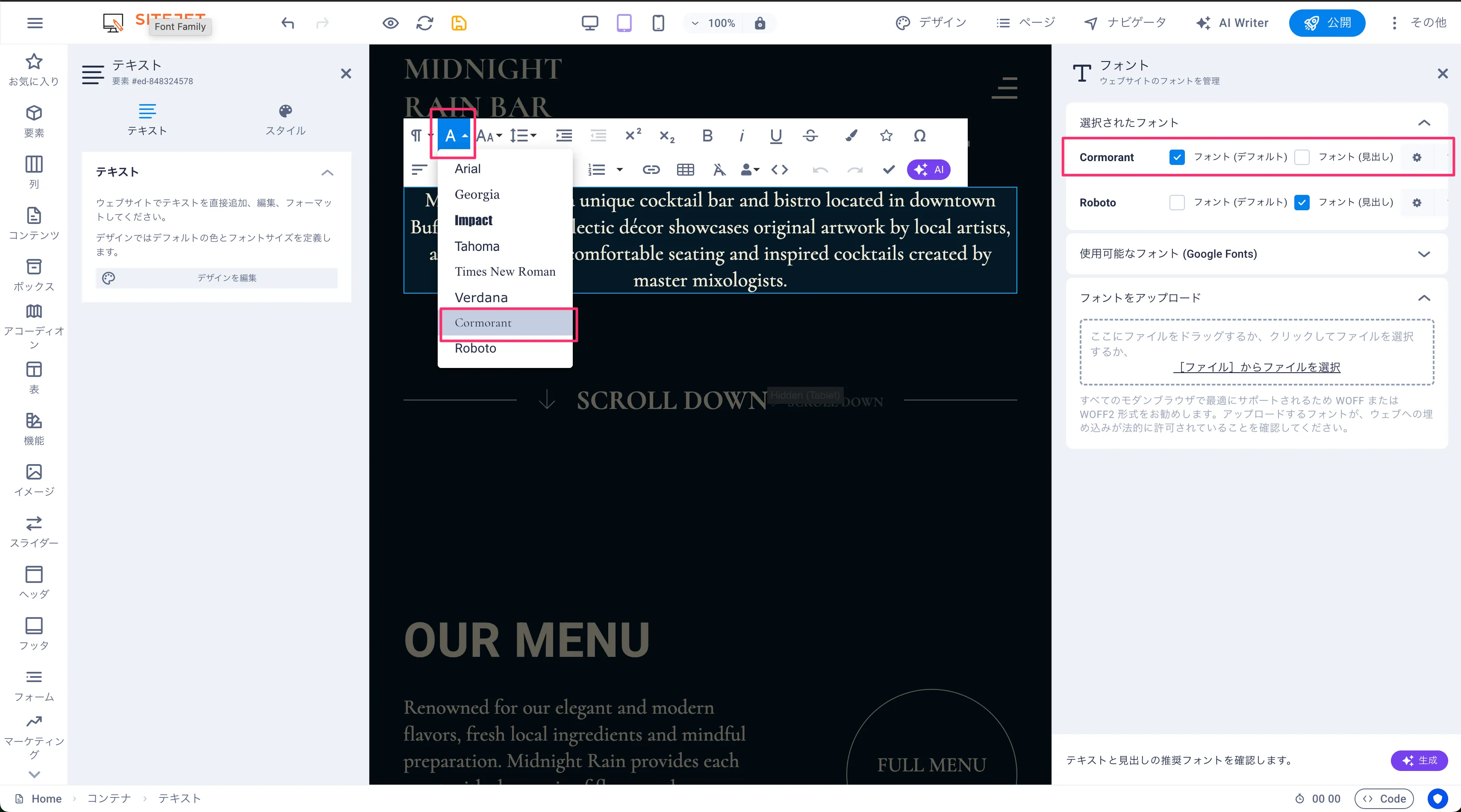Expand 使用可能なフォント (Google Fonts) section
This screenshot has height=812, width=1461.
[1423, 254]
